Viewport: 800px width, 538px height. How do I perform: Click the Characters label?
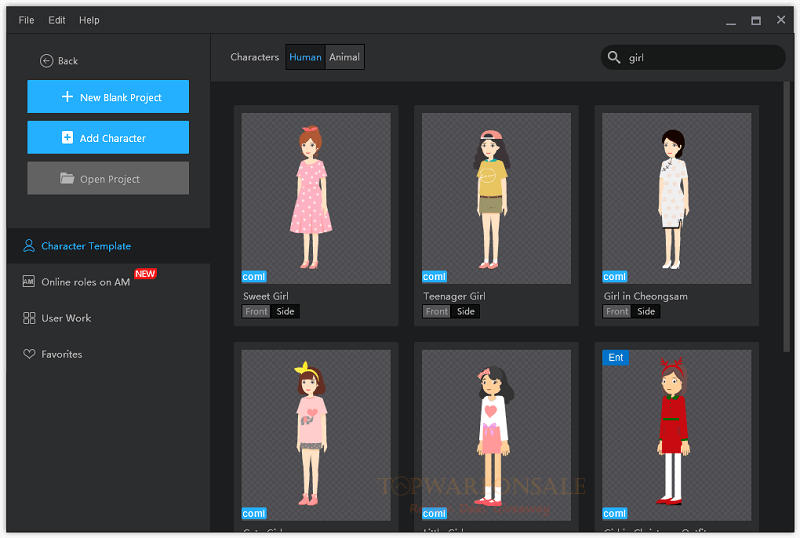point(255,57)
